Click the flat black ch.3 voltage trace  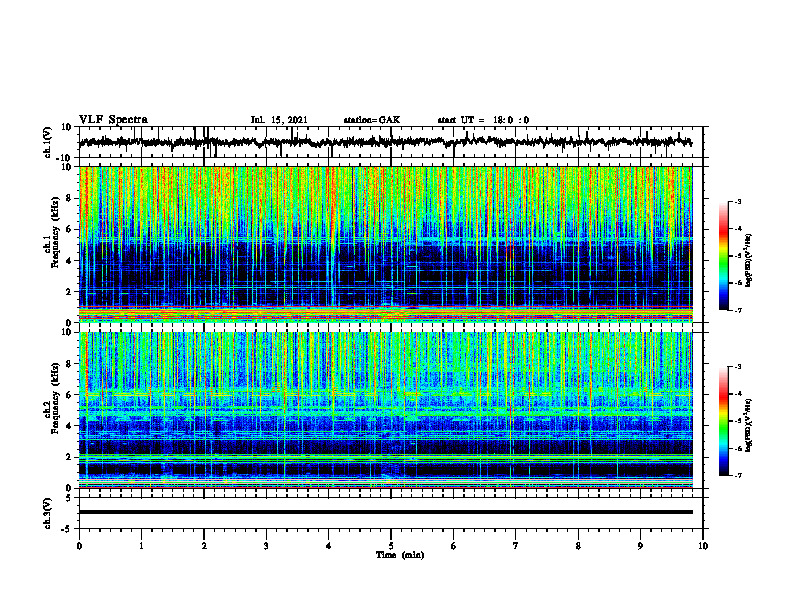[x=385, y=512]
